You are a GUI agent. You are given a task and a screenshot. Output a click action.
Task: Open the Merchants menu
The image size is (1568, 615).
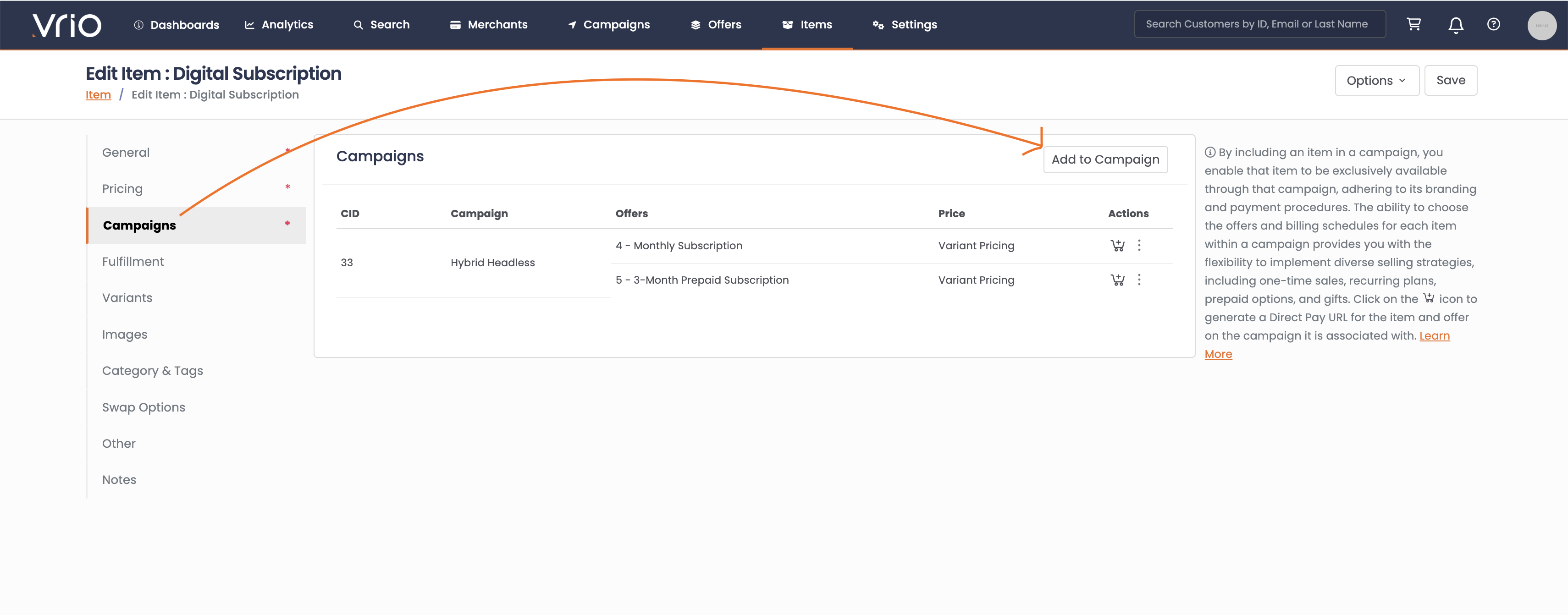tap(489, 25)
